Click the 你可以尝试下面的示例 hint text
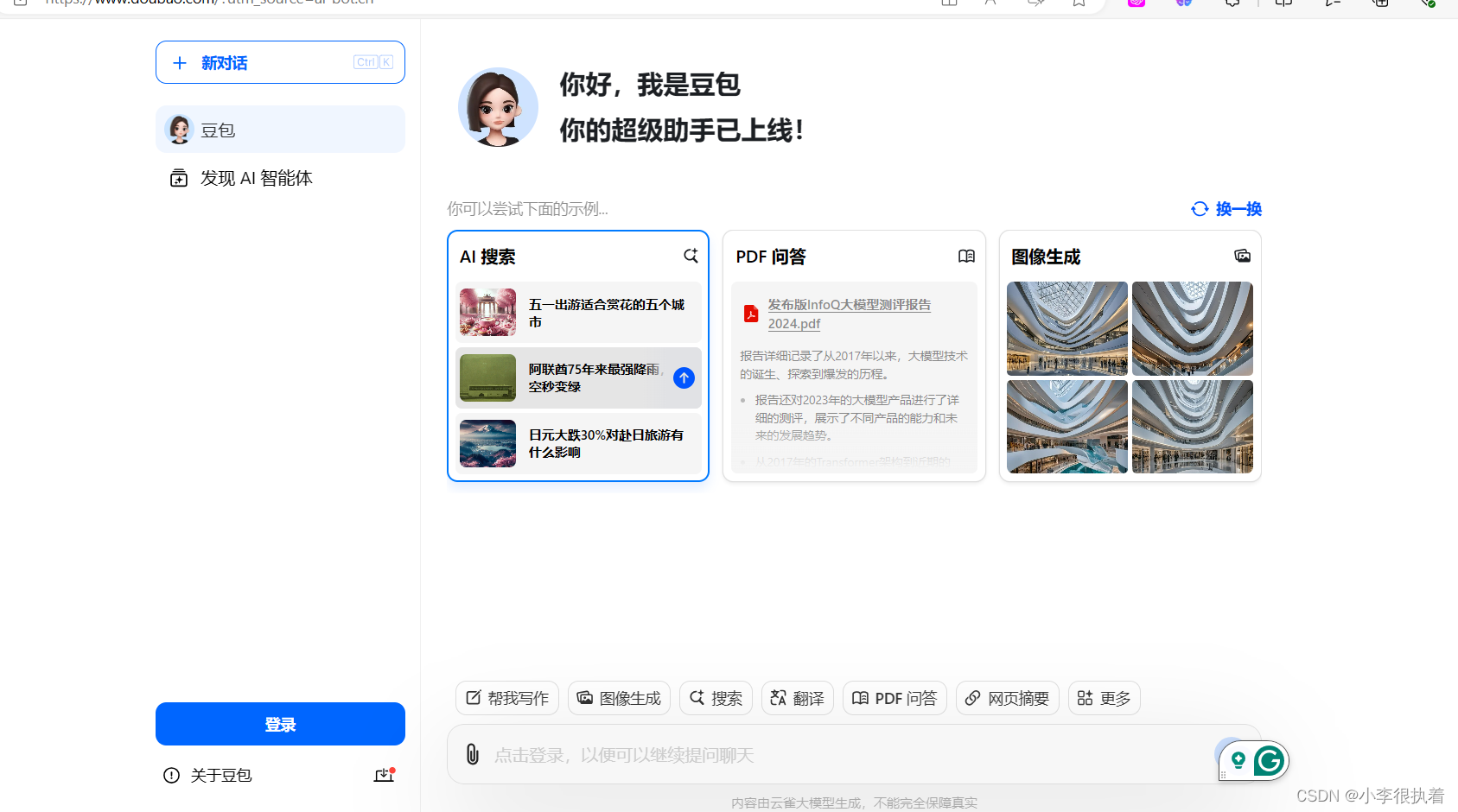1458x812 pixels. coord(527,209)
